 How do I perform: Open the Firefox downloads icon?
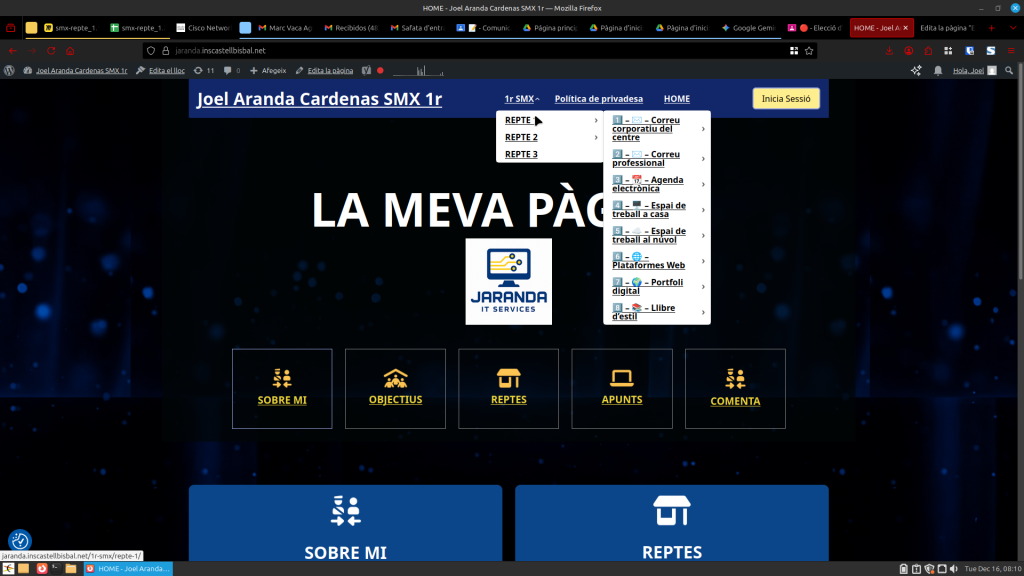(889, 50)
